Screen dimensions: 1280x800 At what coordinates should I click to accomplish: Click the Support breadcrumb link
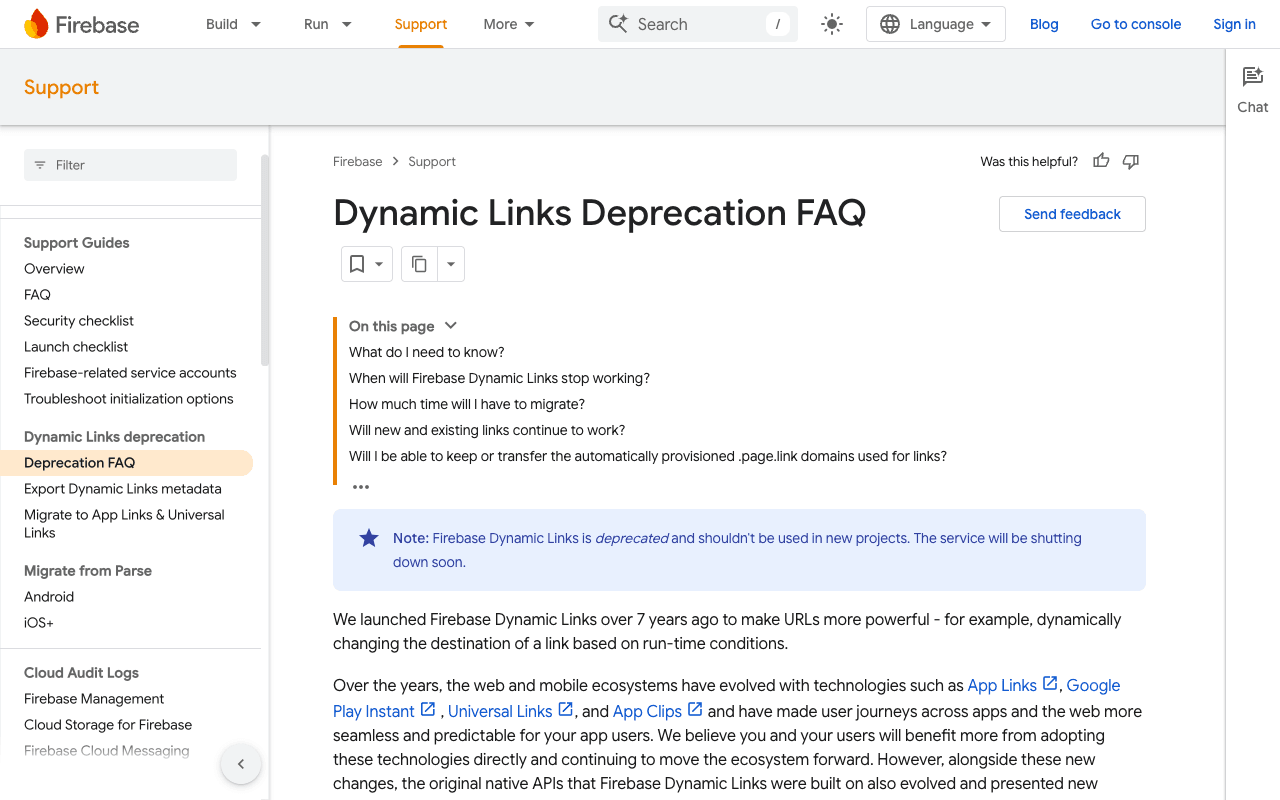(432, 161)
